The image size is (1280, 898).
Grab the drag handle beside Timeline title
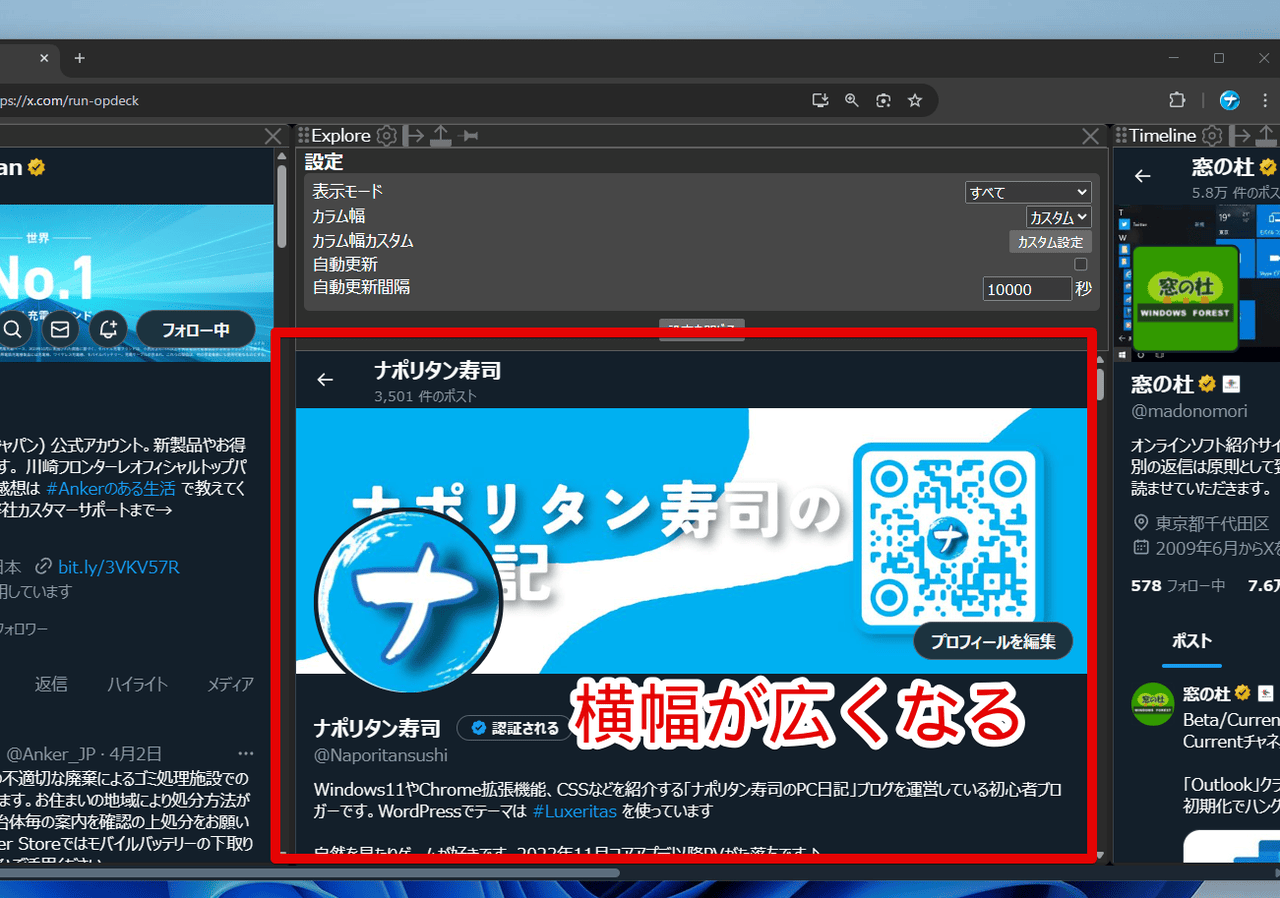click(1121, 136)
